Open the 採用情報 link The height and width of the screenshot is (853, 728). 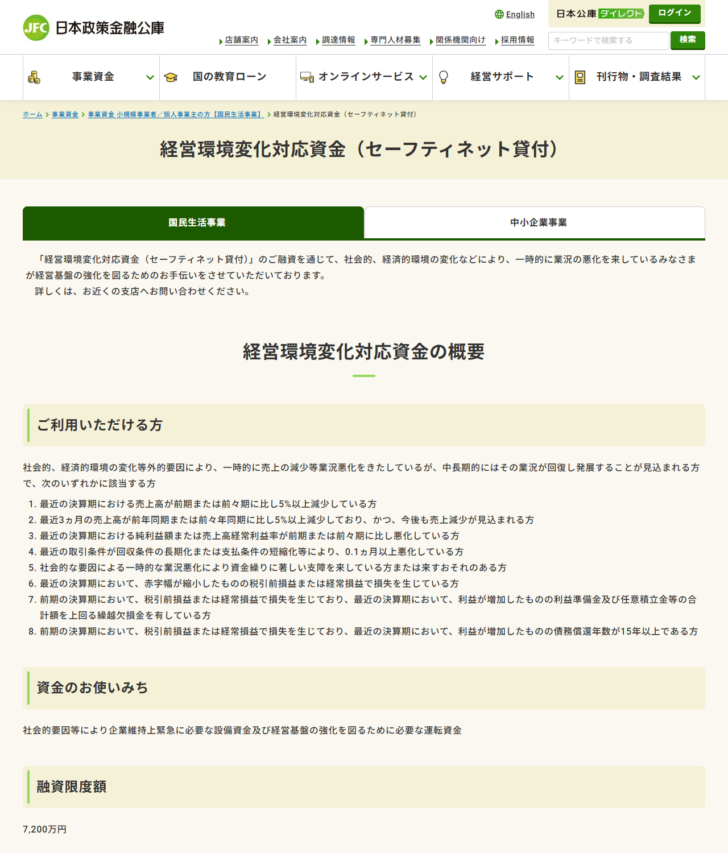tap(517, 40)
